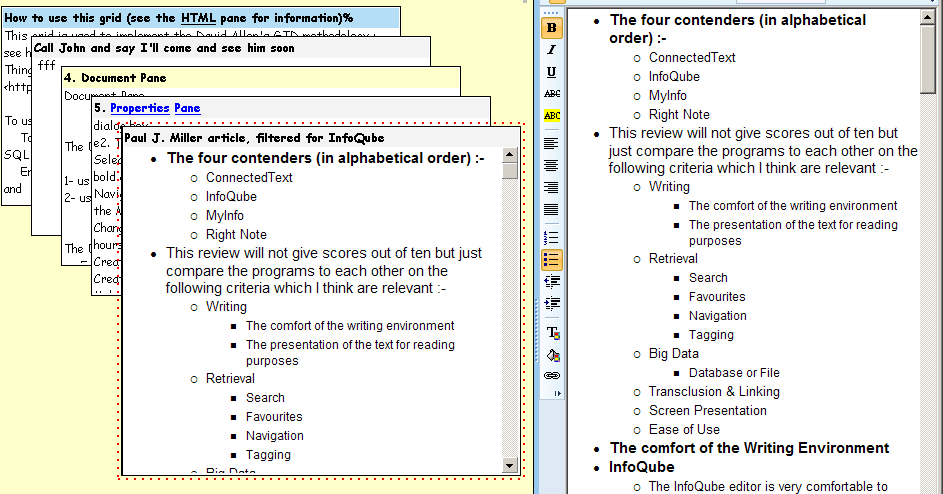Click 'MyInfo' in the HTML pane
Image resolution: width=943 pixels, height=494 pixels.
point(667,96)
